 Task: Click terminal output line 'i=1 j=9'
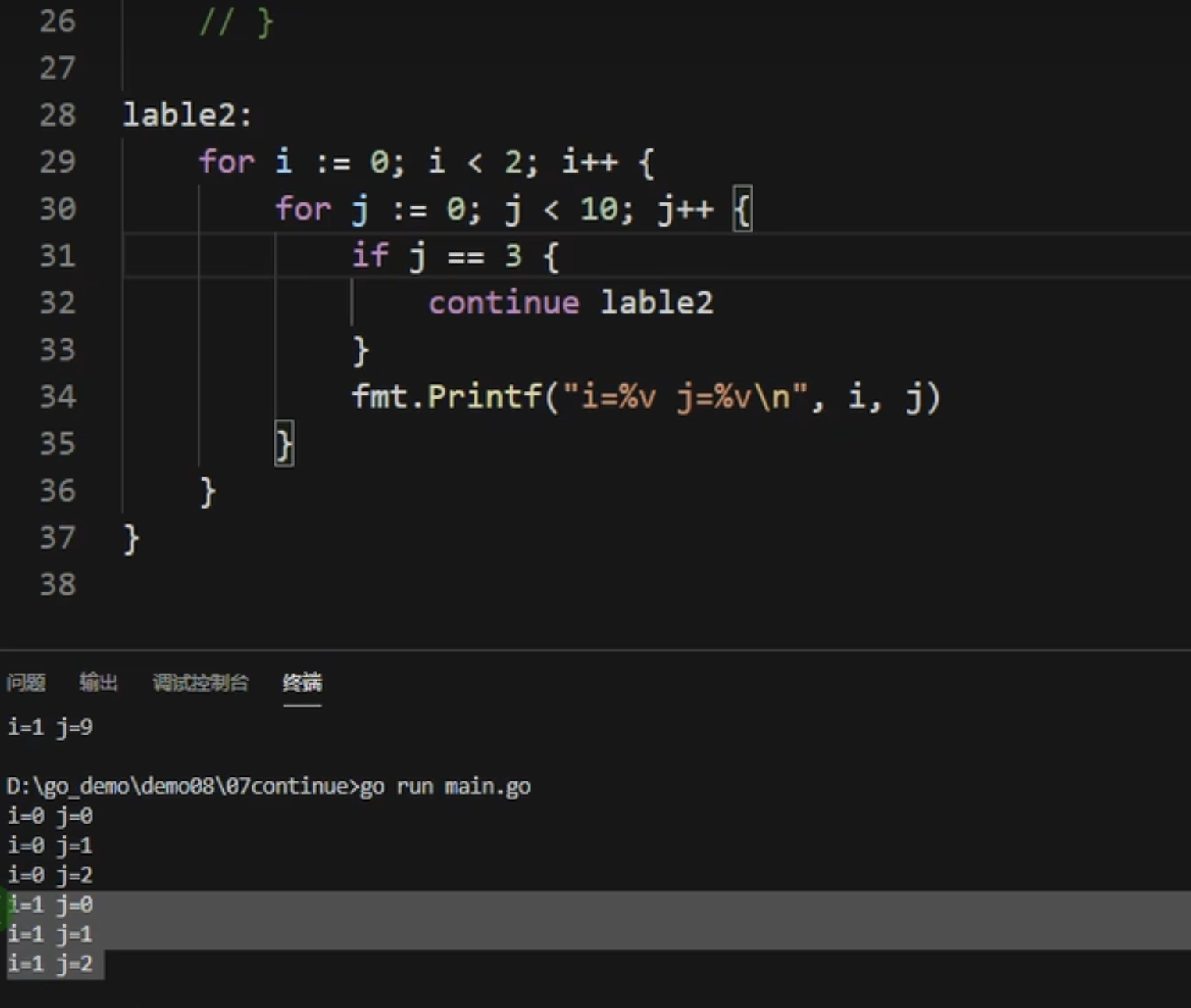click(x=50, y=727)
